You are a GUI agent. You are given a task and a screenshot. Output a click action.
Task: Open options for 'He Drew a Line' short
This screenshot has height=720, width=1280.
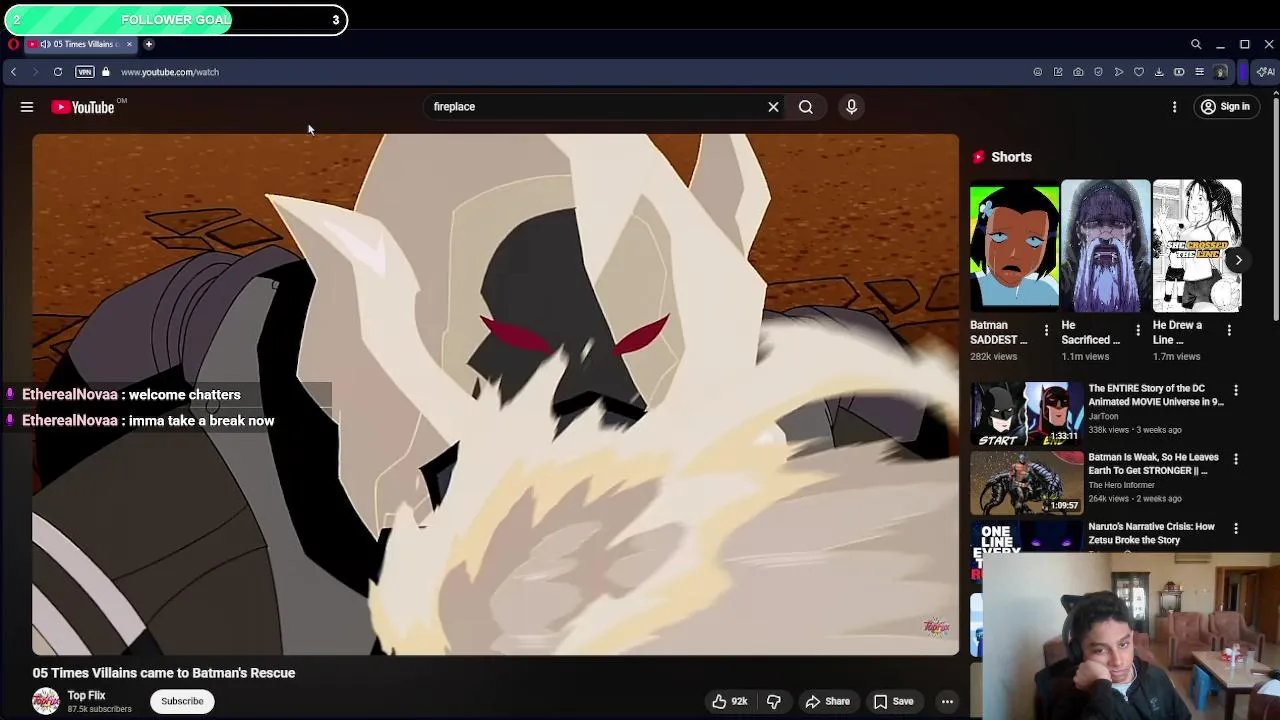pyautogui.click(x=1229, y=330)
